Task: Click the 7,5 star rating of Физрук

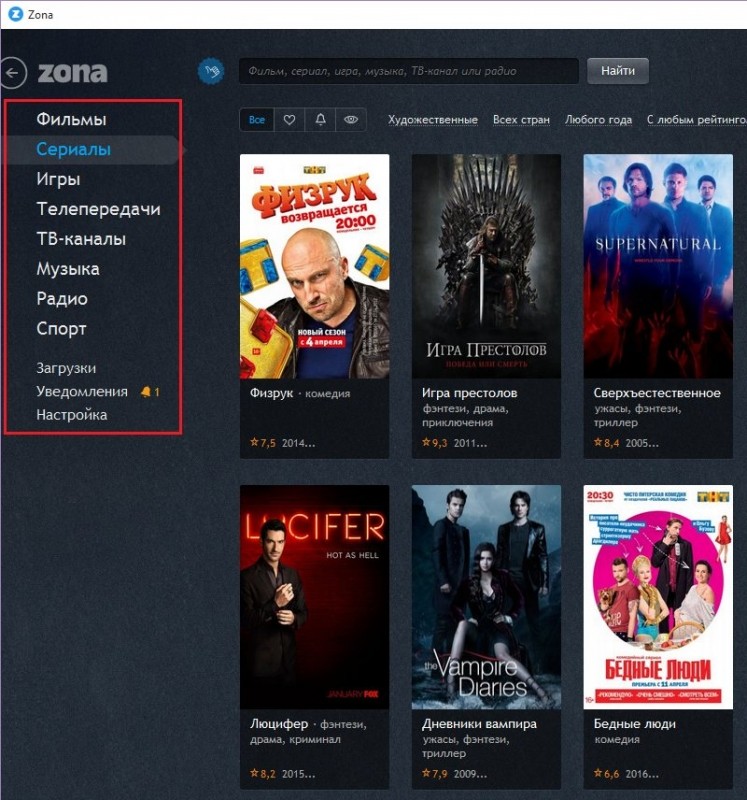Action: [x=263, y=443]
